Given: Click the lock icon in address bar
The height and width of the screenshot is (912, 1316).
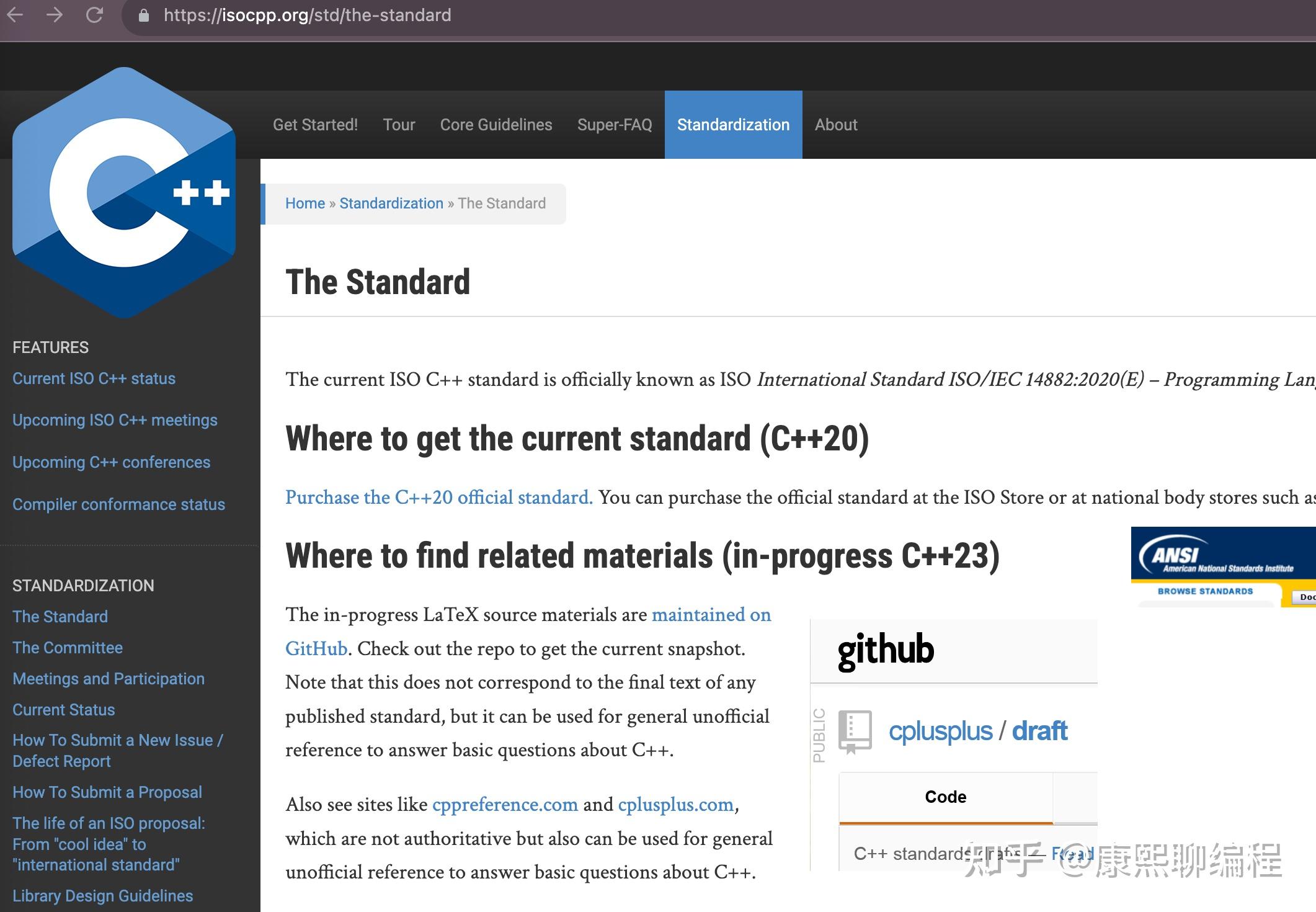Looking at the screenshot, I should pos(144,16).
